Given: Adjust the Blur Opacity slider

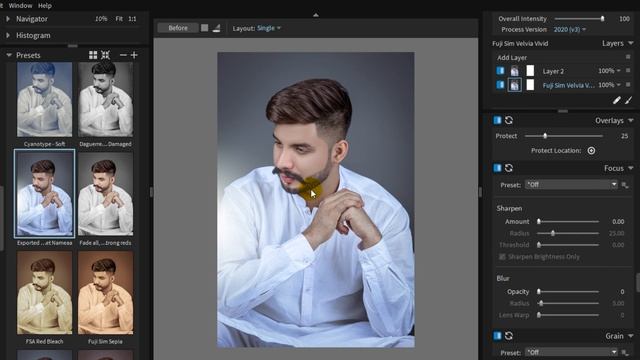Looking at the screenshot, I should pos(539,291).
